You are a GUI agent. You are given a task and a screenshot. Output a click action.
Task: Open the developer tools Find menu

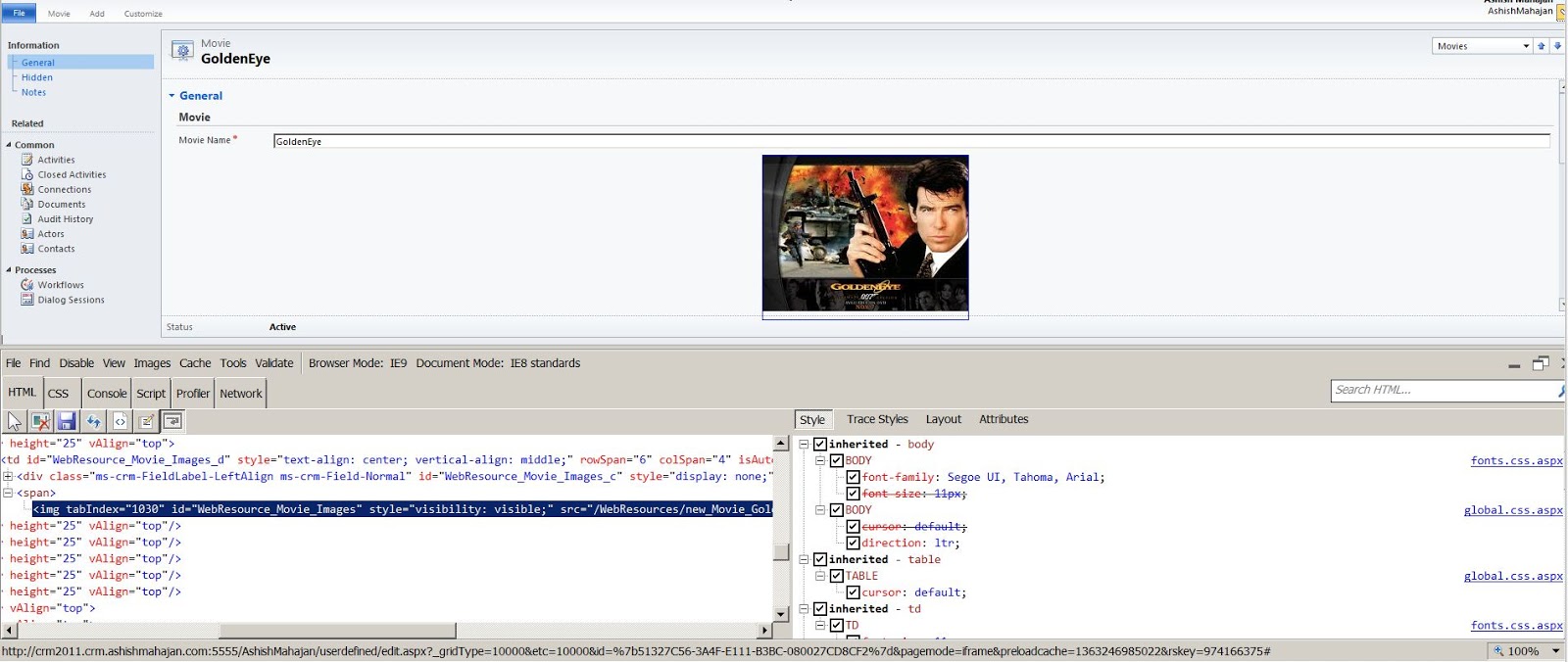click(x=39, y=363)
